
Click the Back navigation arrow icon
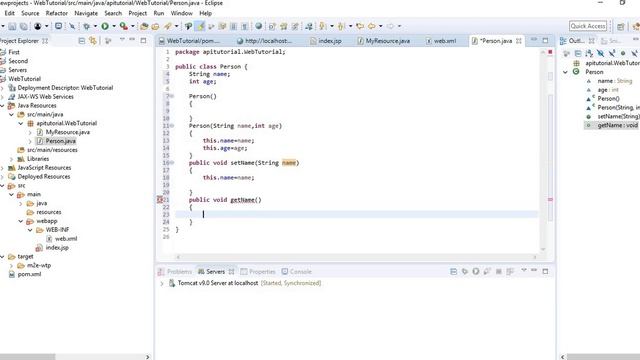coord(371,27)
